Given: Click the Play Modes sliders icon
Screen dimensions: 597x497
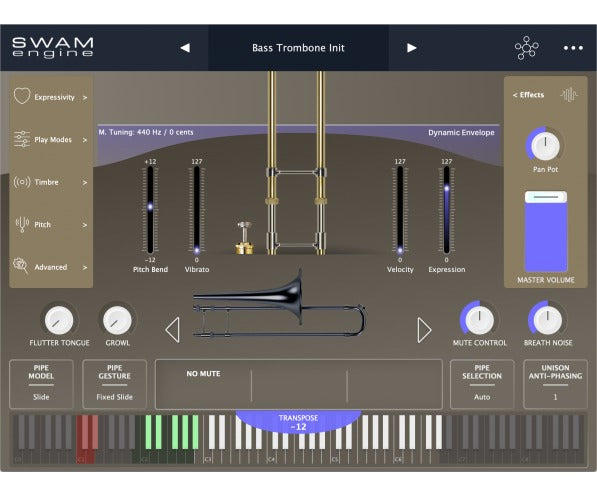Looking at the screenshot, I should [x=22, y=139].
